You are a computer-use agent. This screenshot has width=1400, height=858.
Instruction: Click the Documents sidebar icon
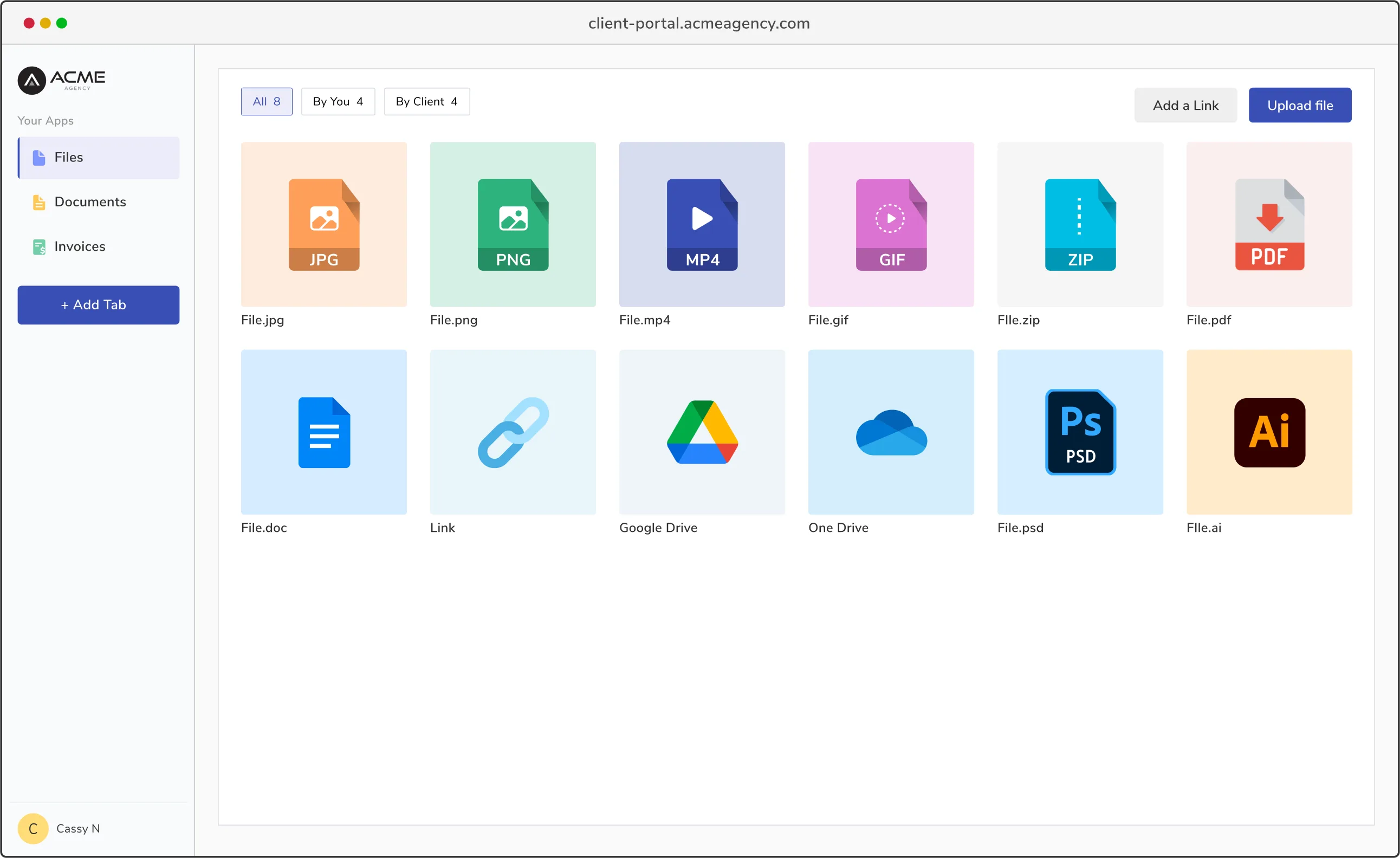coord(38,201)
